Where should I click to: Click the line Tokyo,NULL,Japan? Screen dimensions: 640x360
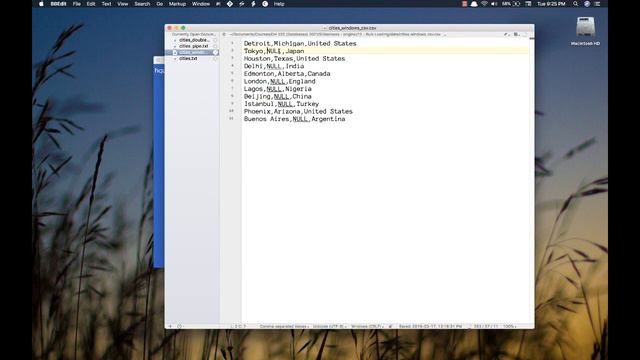tap(274, 51)
